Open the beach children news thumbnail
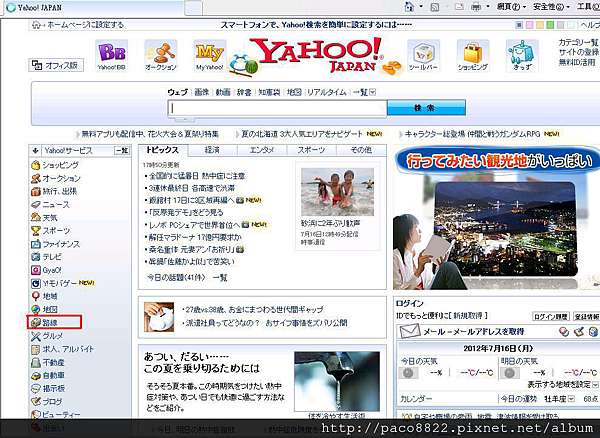This screenshot has height=438, width=600. coord(338,192)
